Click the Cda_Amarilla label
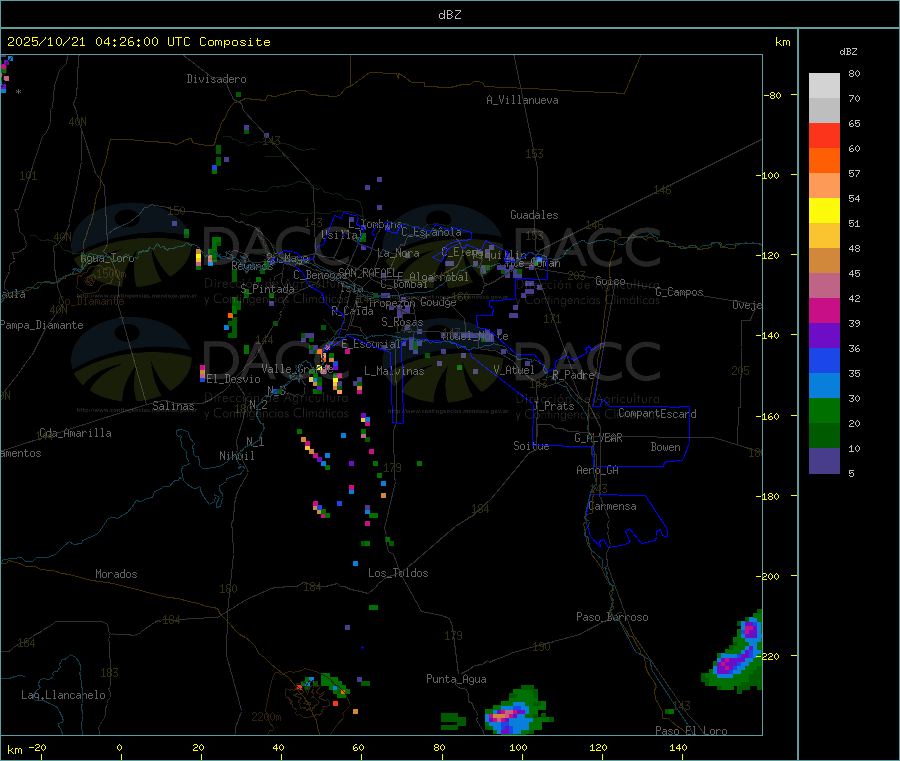 pyautogui.click(x=75, y=433)
